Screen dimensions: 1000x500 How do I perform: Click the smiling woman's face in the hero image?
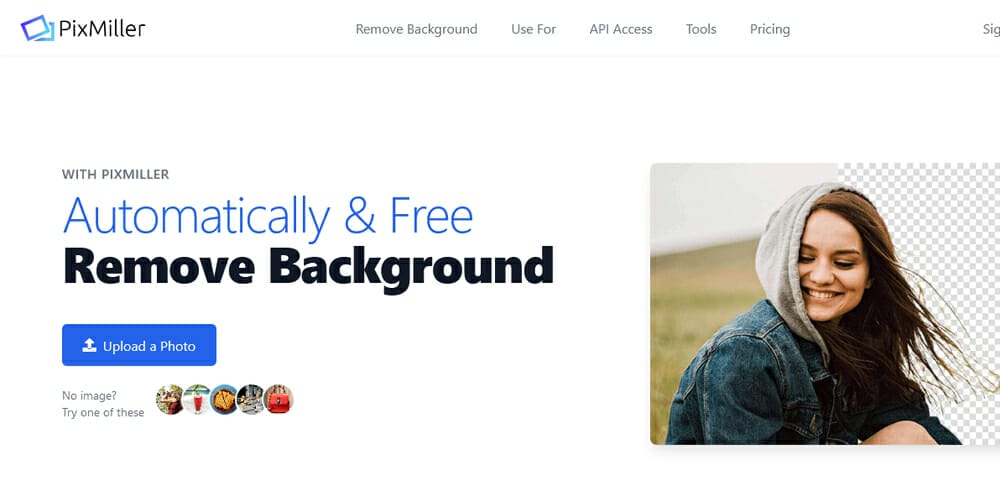point(831,265)
